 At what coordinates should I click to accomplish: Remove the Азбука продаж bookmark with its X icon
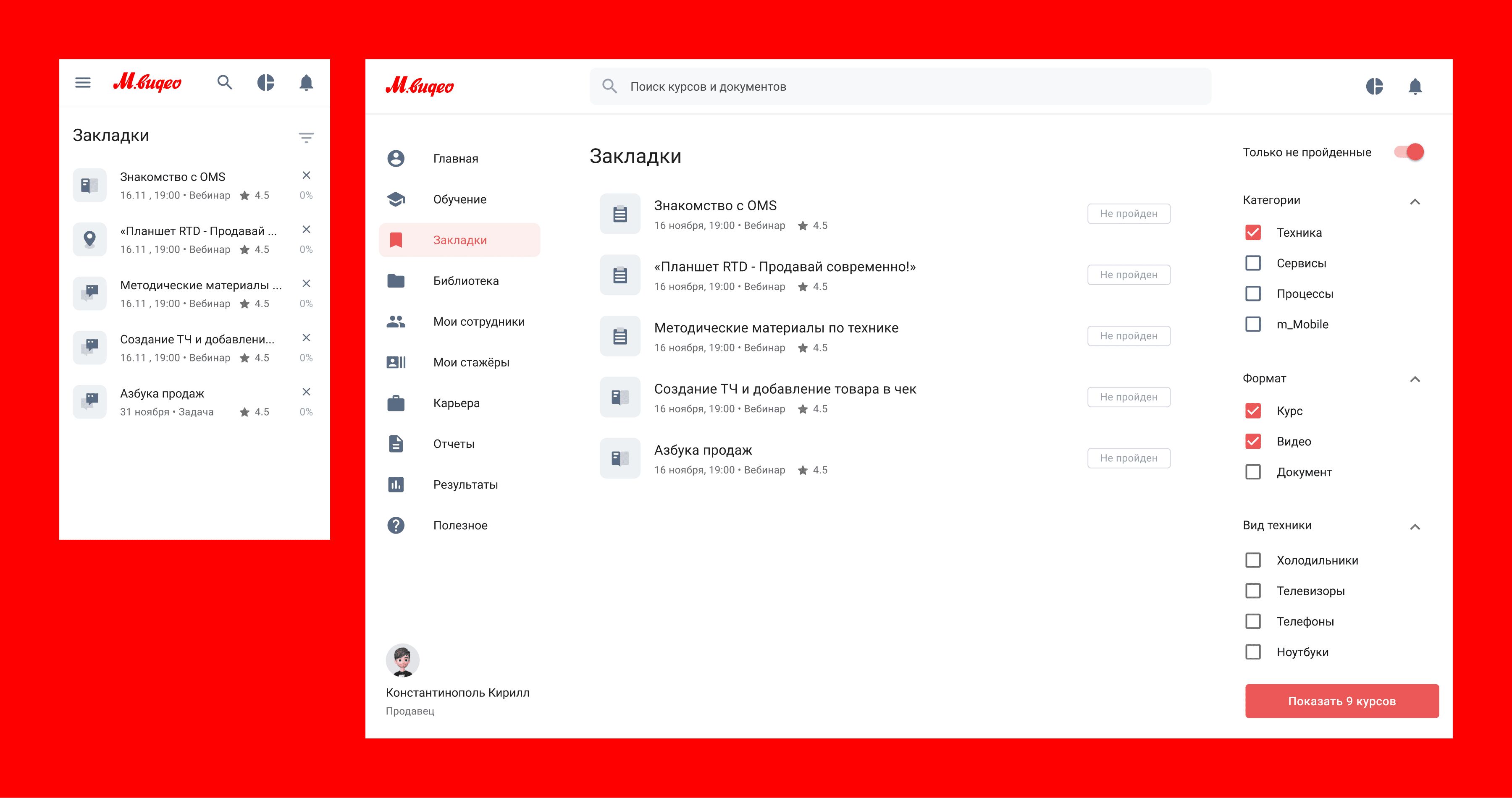[306, 392]
